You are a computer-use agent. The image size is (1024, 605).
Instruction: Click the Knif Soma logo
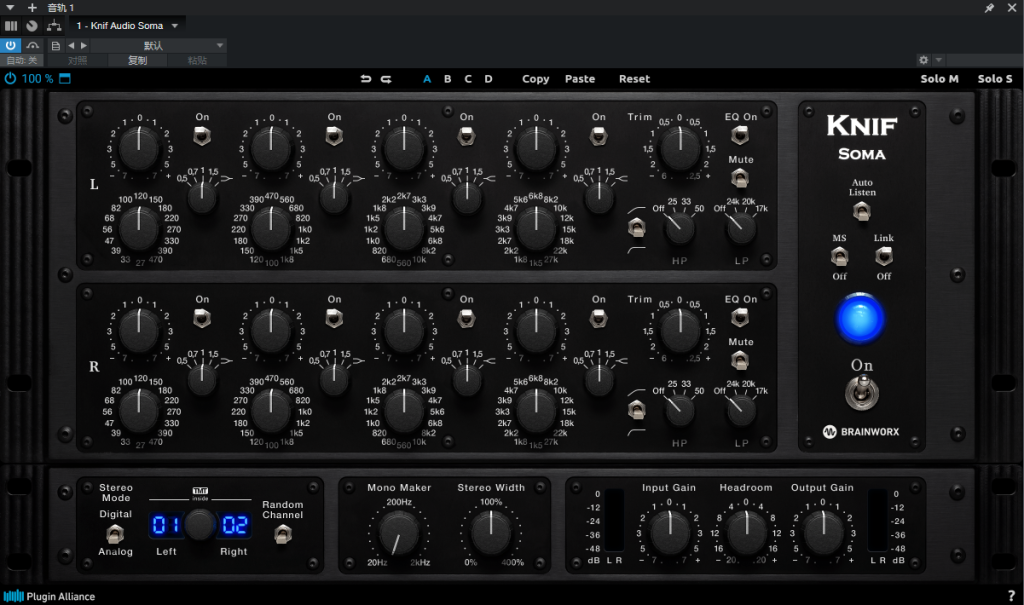click(862, 137)
